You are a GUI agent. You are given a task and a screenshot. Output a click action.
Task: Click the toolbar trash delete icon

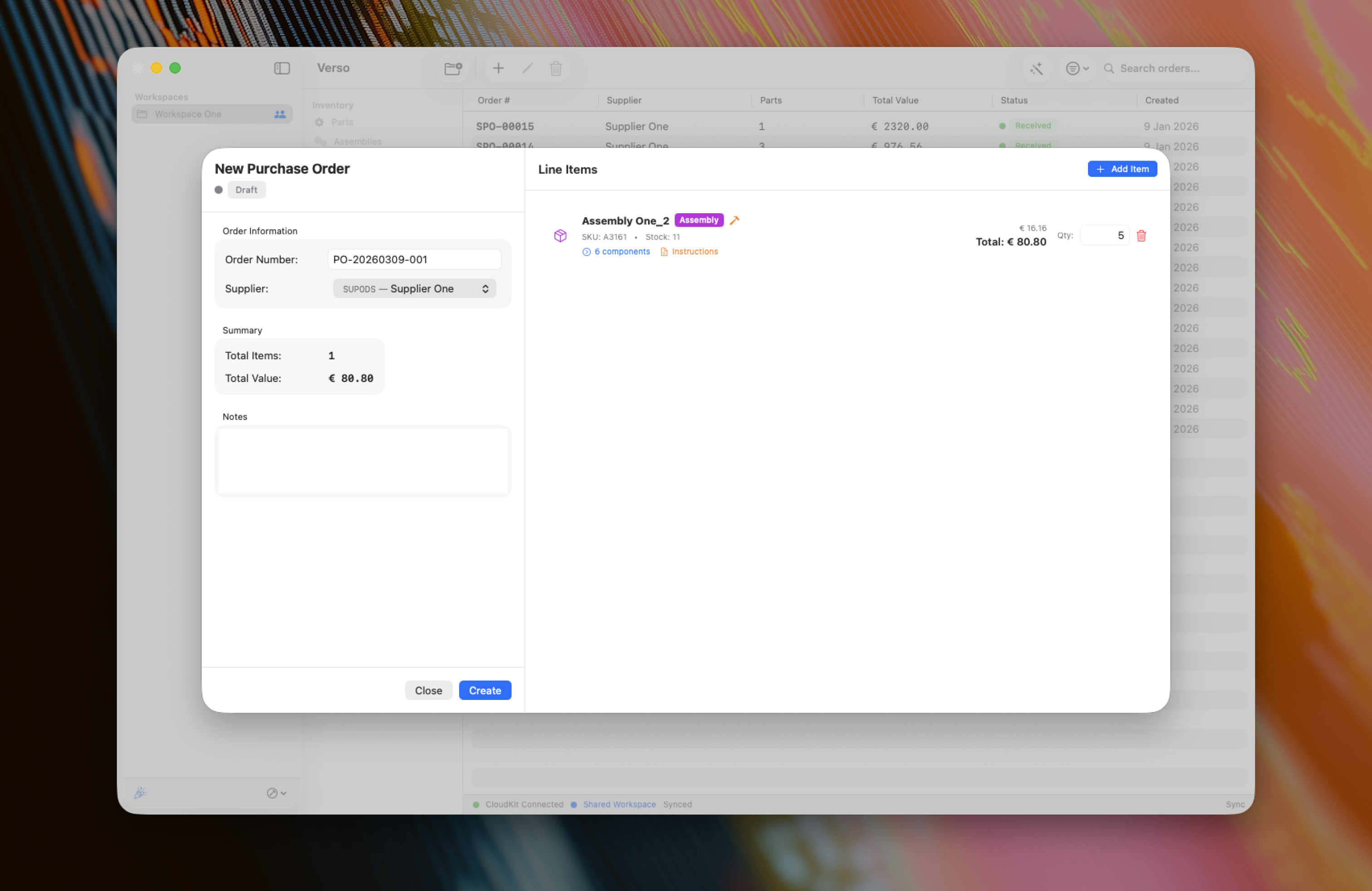pos(556,69)
